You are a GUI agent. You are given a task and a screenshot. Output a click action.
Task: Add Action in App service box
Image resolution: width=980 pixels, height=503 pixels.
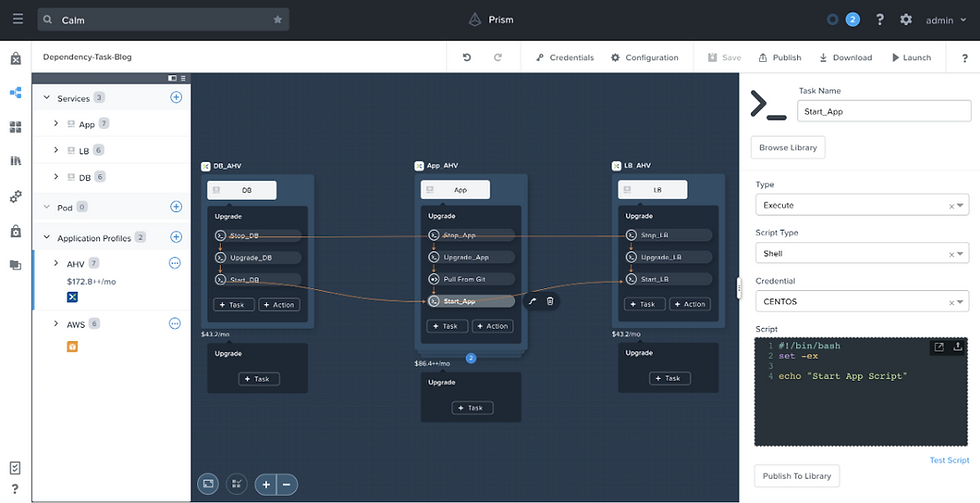[492, 326]
